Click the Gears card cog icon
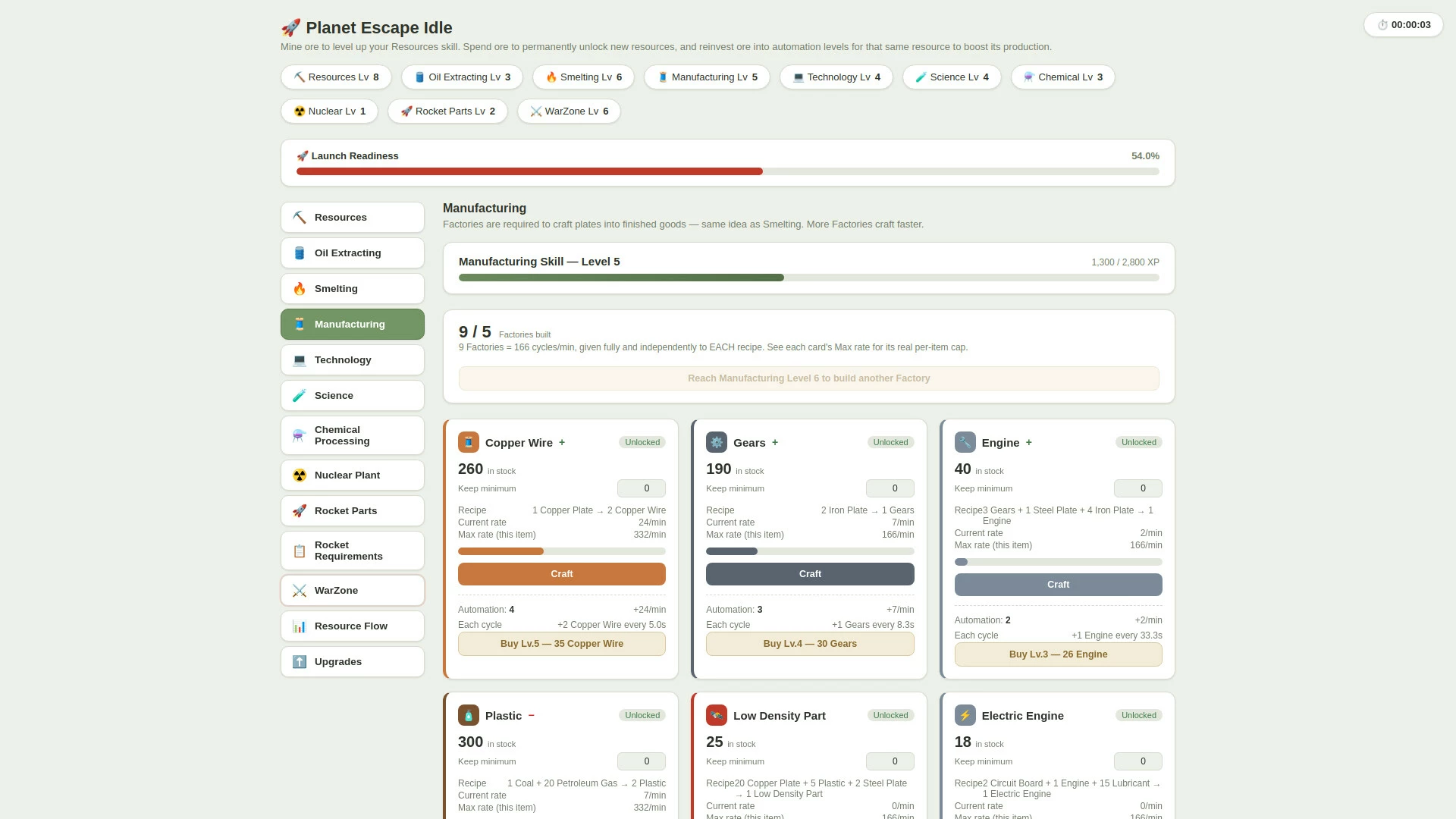Viewport: 1456px width, 819px height. (716, 442)
